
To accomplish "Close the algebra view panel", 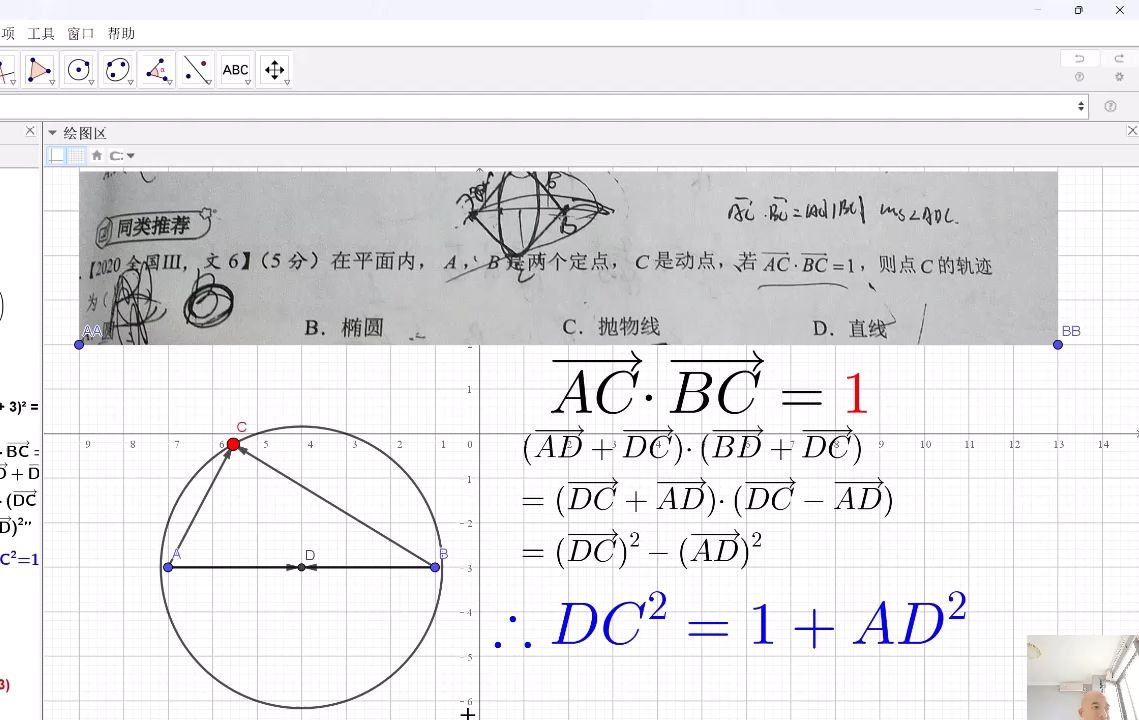I will click(30, 131).
